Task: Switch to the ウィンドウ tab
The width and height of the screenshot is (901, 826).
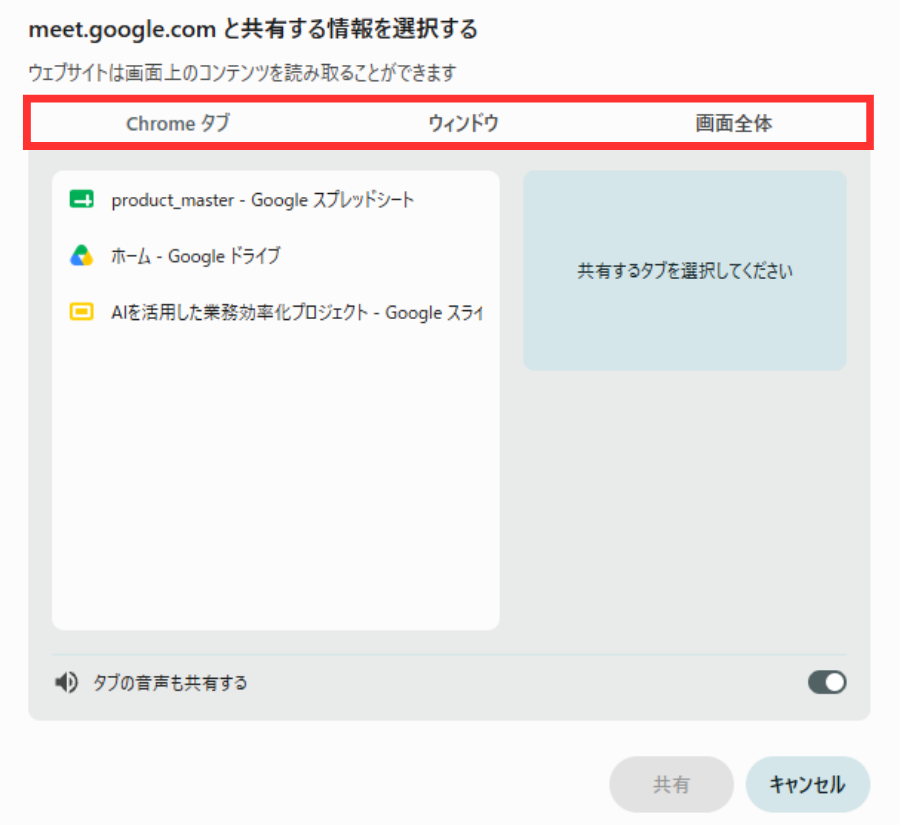Action: pyautogui.click(x=463, y=123)
